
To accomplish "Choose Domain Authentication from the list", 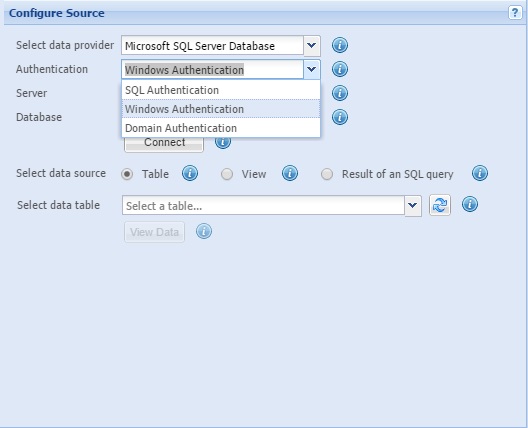I will click(x=221, y=128).
